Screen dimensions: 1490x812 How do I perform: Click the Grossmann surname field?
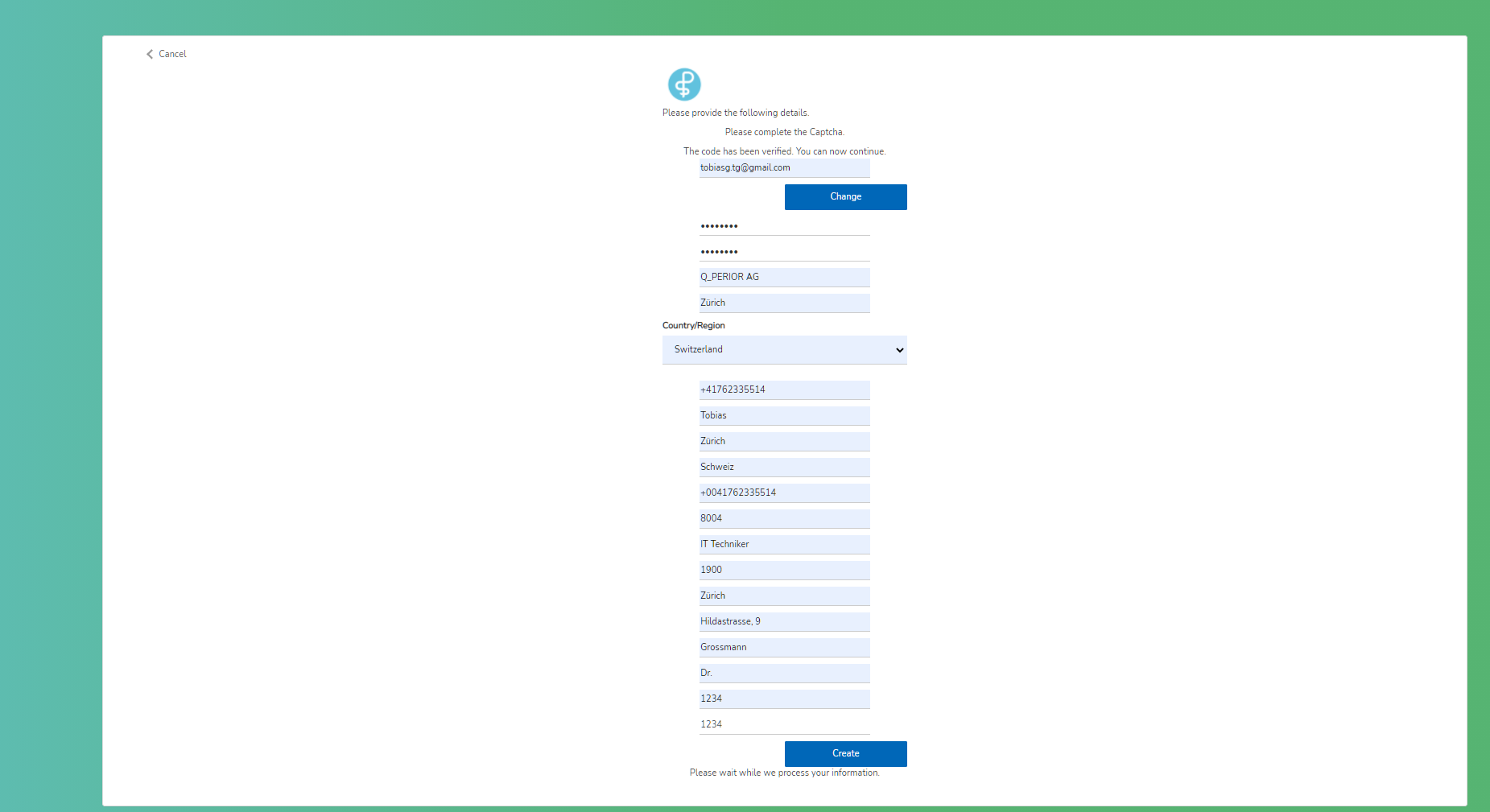coord(784,648)
